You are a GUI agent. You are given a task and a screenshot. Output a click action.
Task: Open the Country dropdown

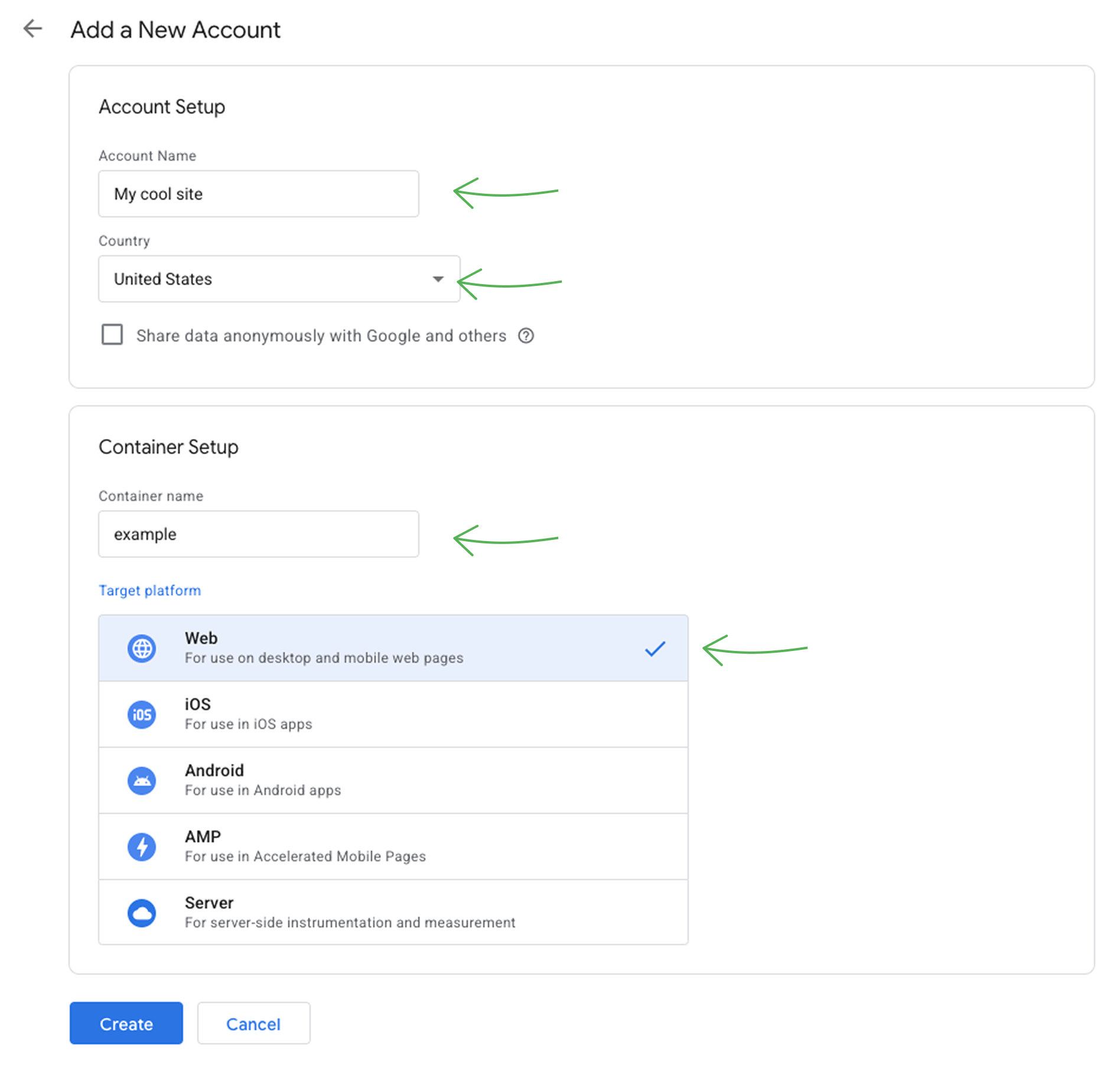pyautogui.click(x=279, y=279)
